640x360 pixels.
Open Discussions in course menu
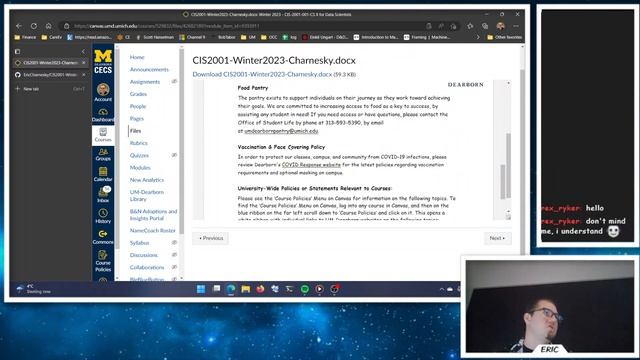(x=144, y=255)
